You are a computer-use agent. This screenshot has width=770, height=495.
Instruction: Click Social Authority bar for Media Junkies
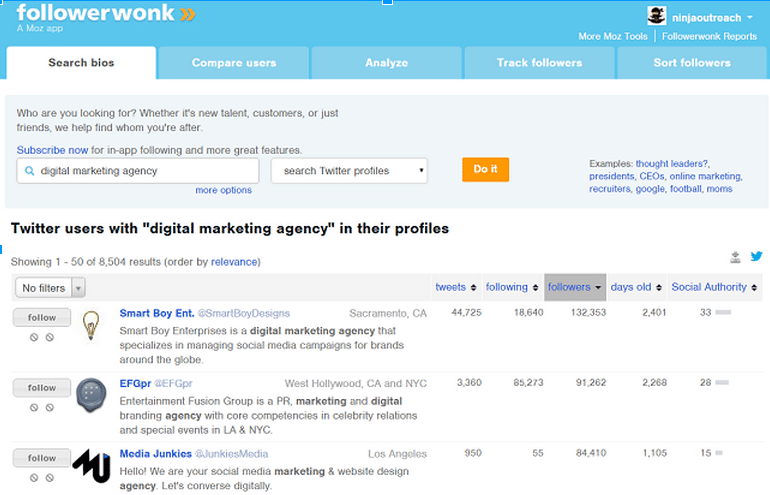(719, 453)
